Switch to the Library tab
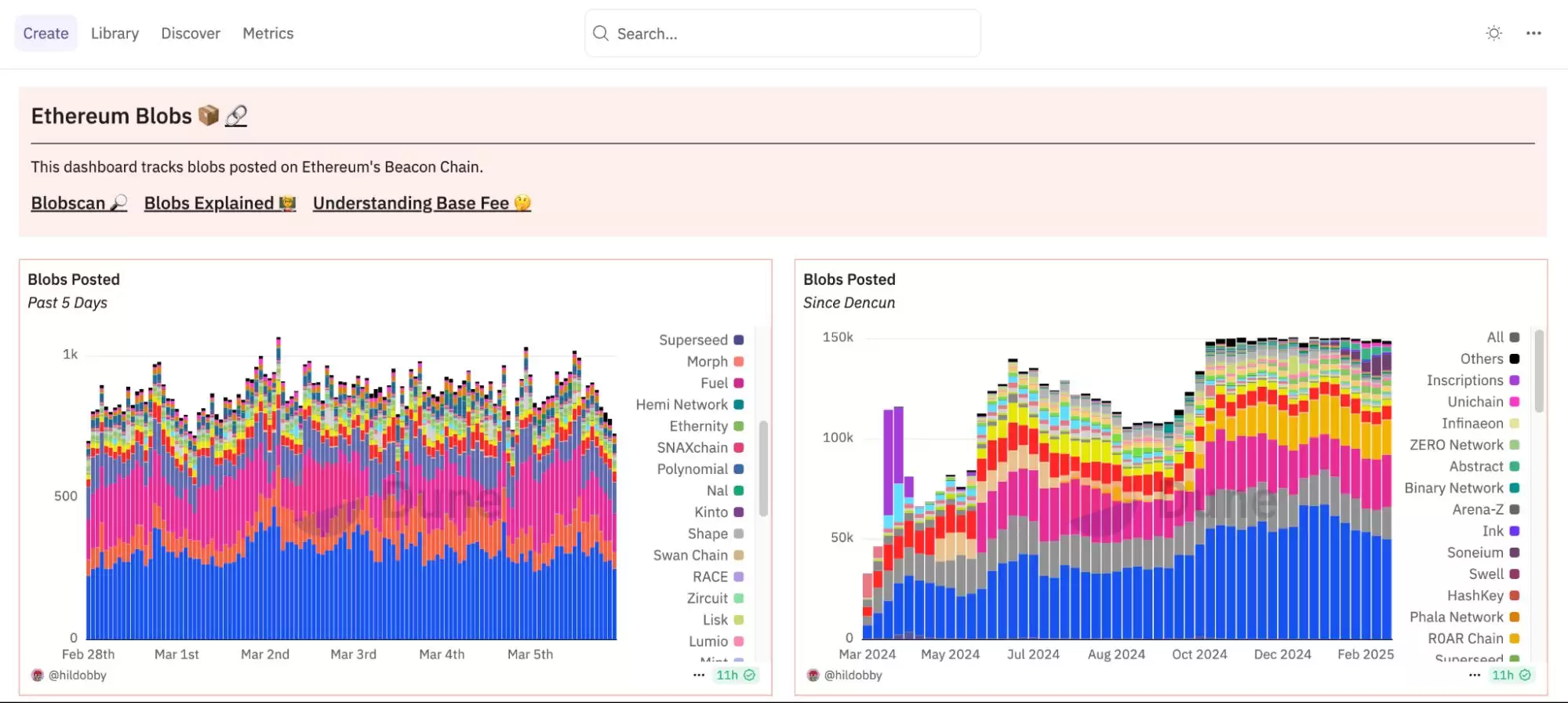1568x703 pixels. pyautogui.click(x=115, y=33)
